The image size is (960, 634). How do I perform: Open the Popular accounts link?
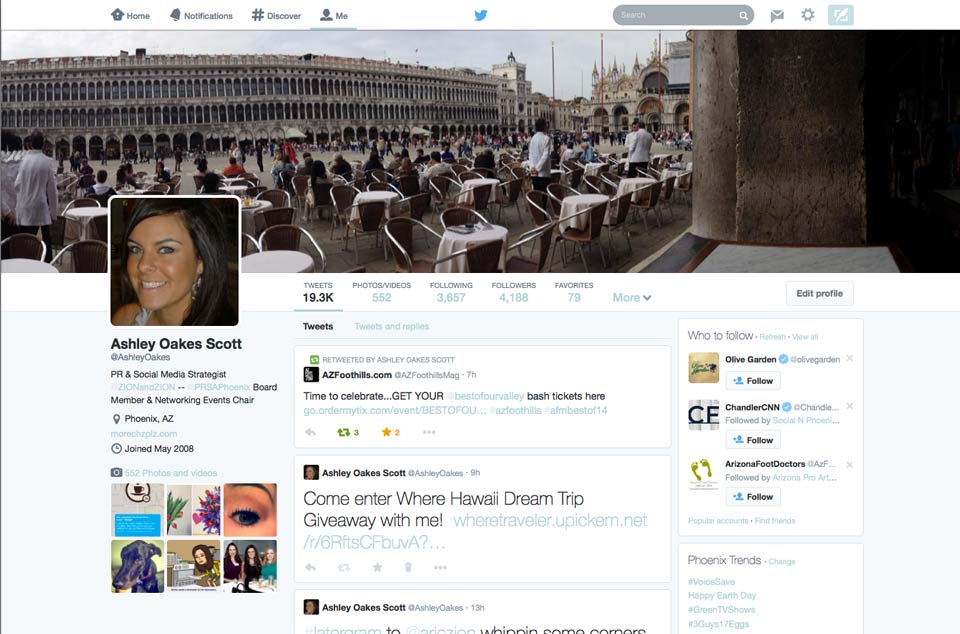(x=718, y=521)
